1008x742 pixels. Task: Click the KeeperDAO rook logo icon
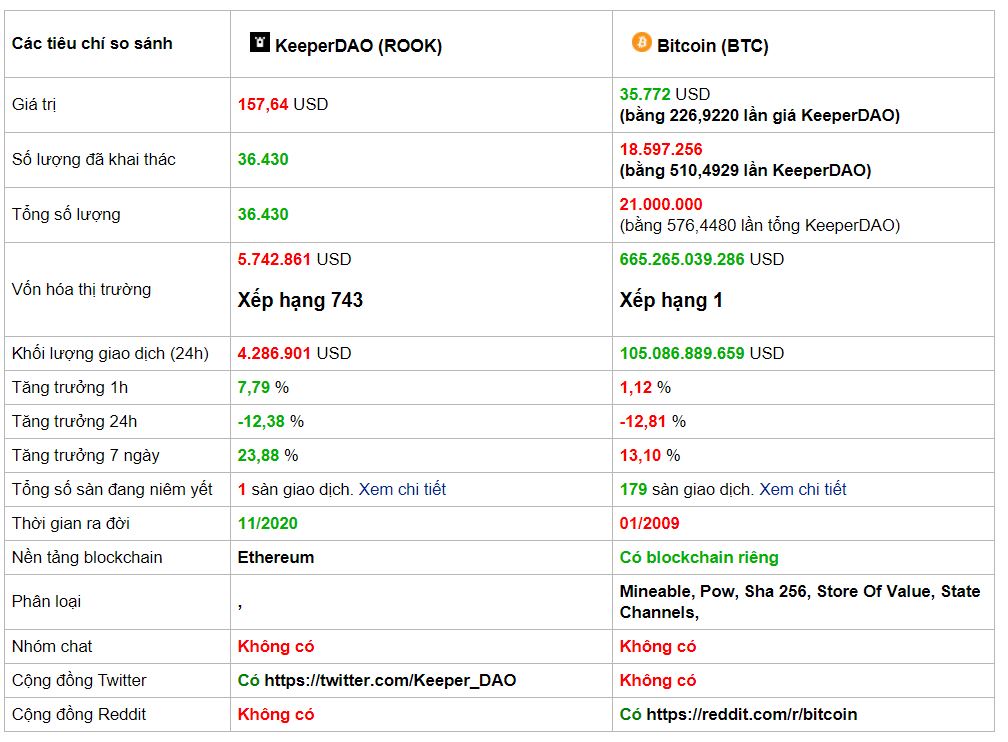(x=260, y=43)
